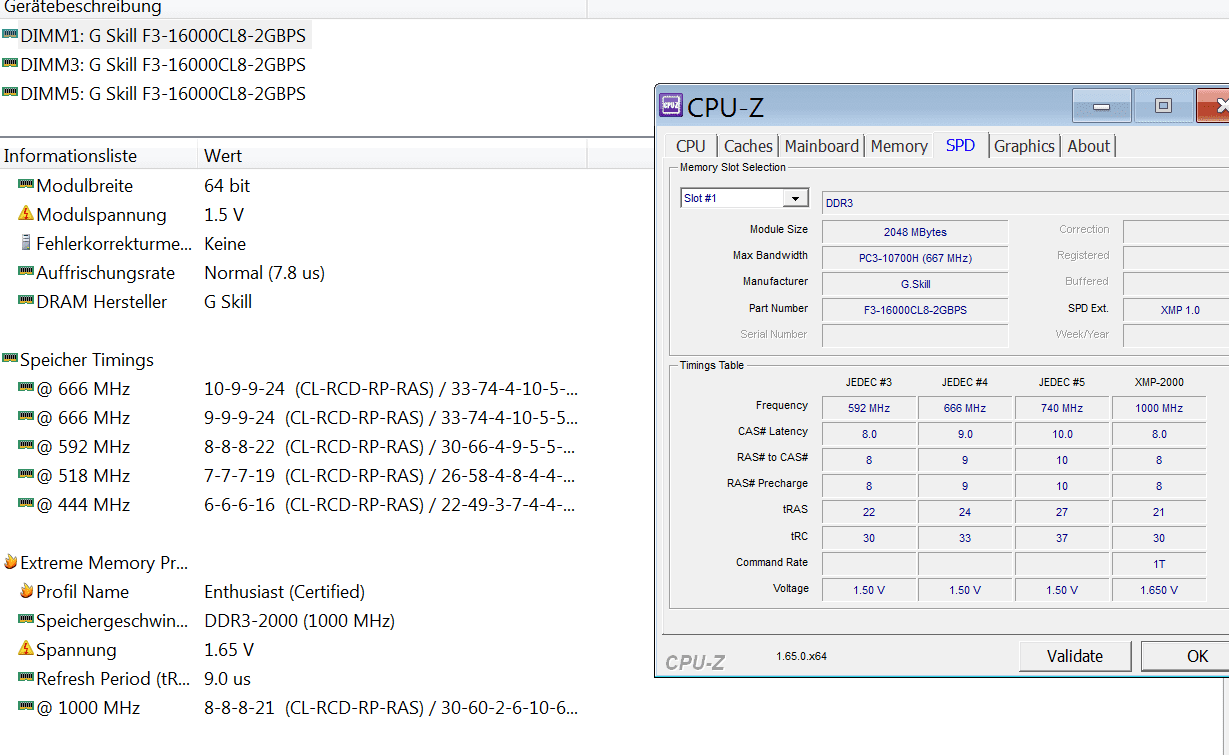Click the Validate button

(x=1075, y=656)
